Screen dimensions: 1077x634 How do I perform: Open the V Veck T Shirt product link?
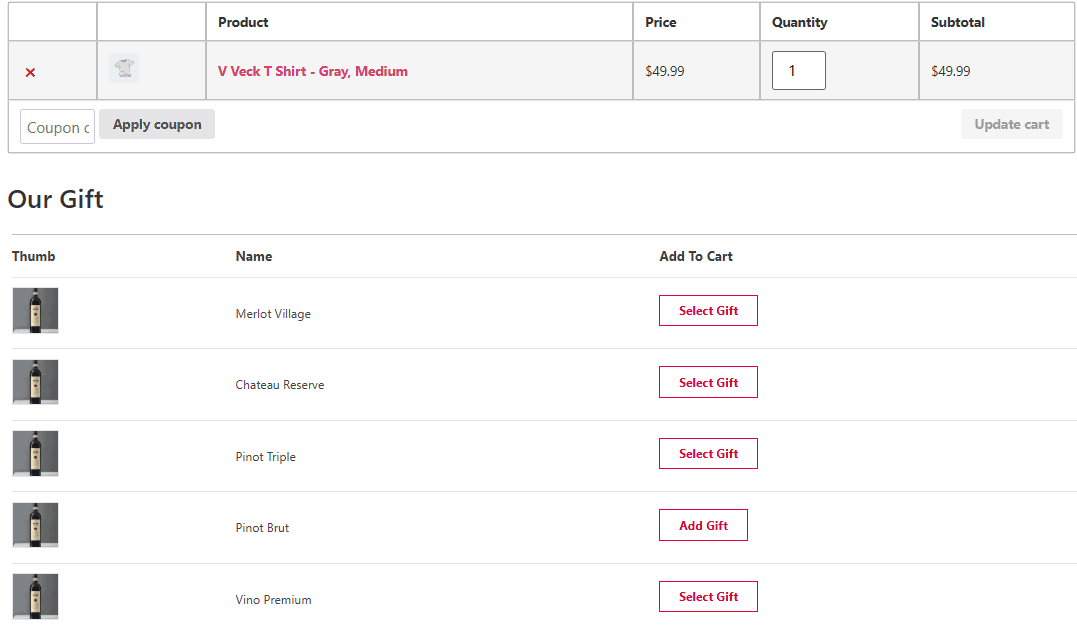(314, 71)
